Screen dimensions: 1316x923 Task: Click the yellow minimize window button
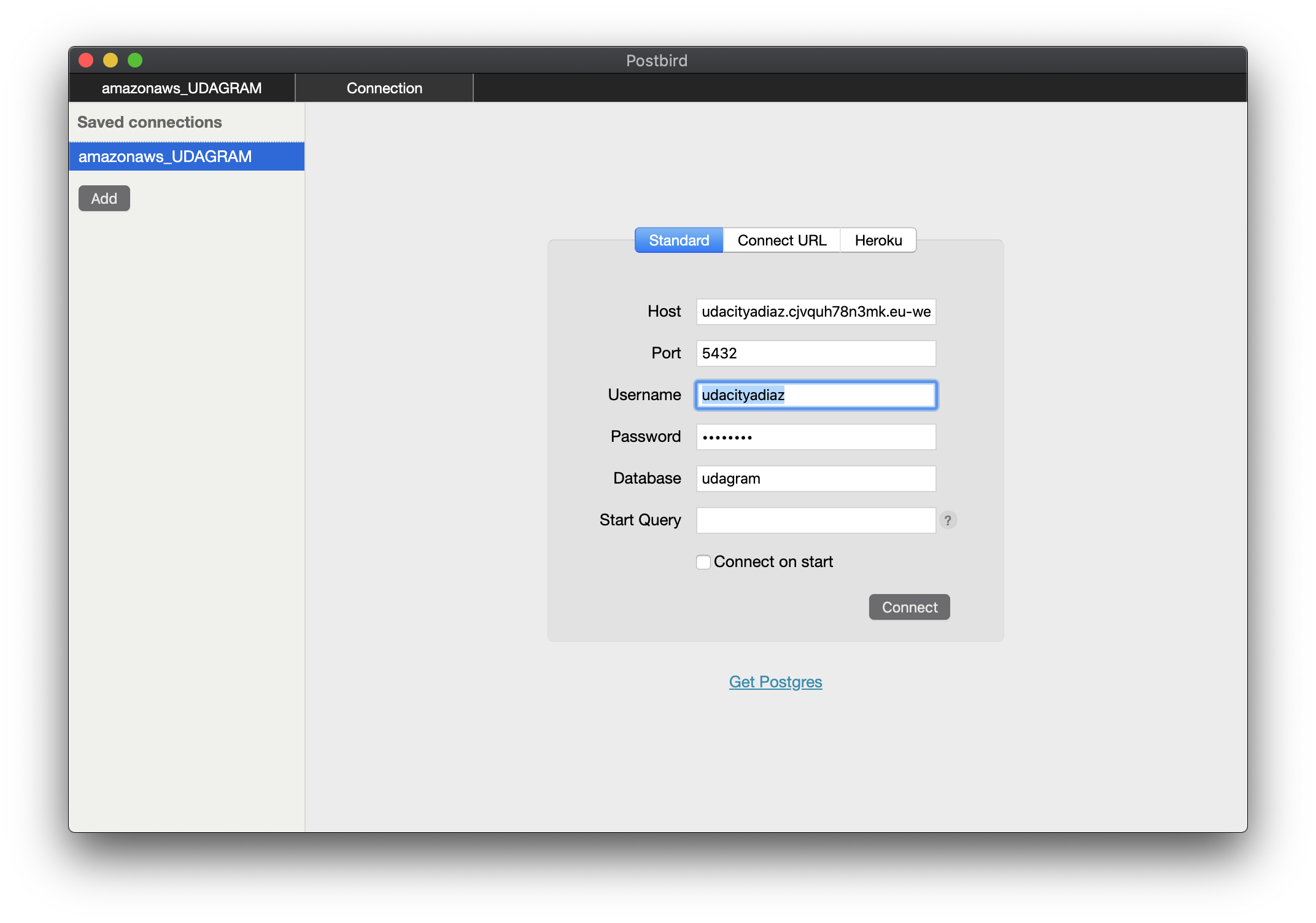110,60
